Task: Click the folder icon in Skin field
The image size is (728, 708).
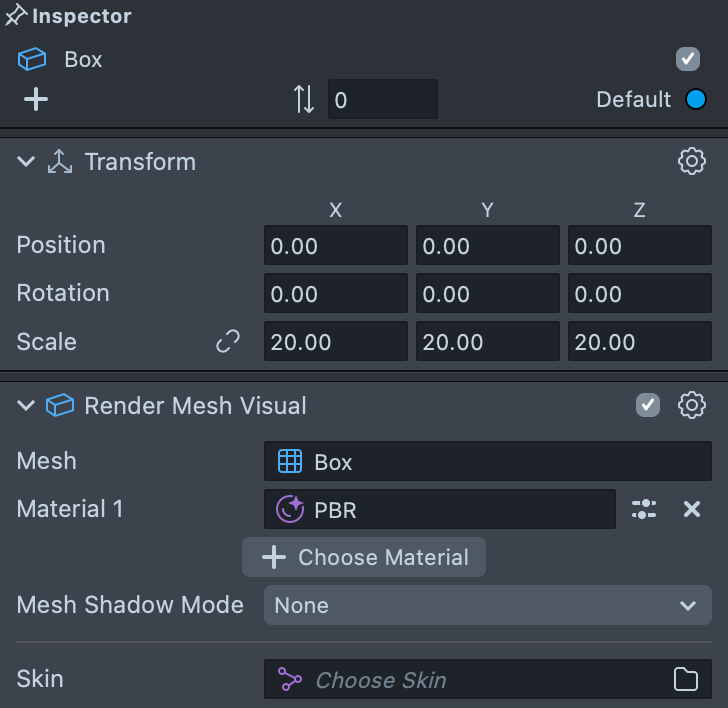Action: pos(686,680)
